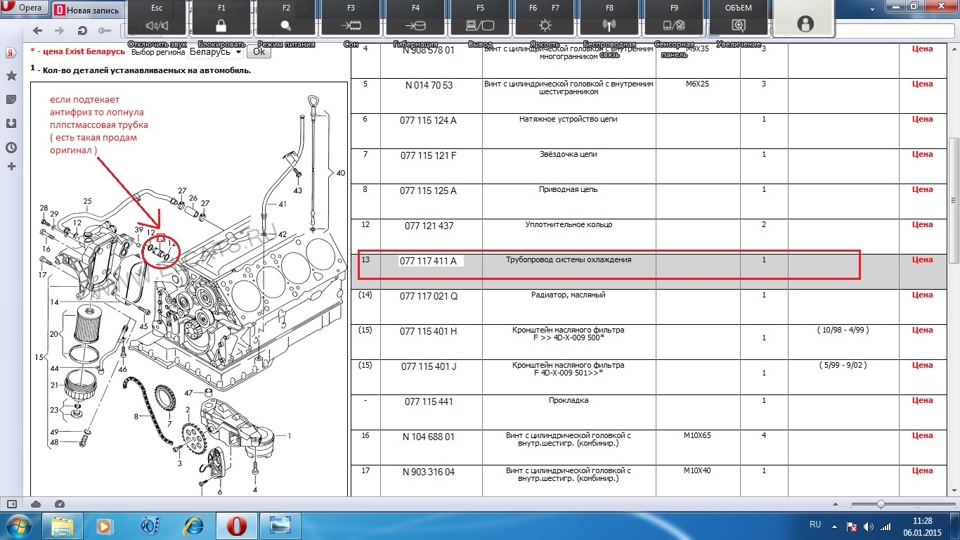The width and height of the screenshot is (960, 540).
Task: Click the Esc mute sound icon in overlay
Action: [157, 24]
